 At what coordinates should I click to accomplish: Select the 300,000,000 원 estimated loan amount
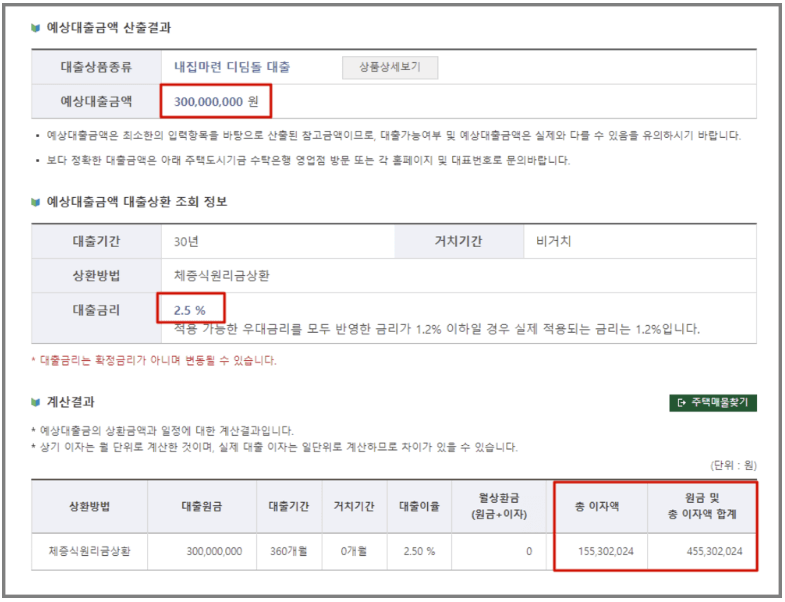coord(216,102)
